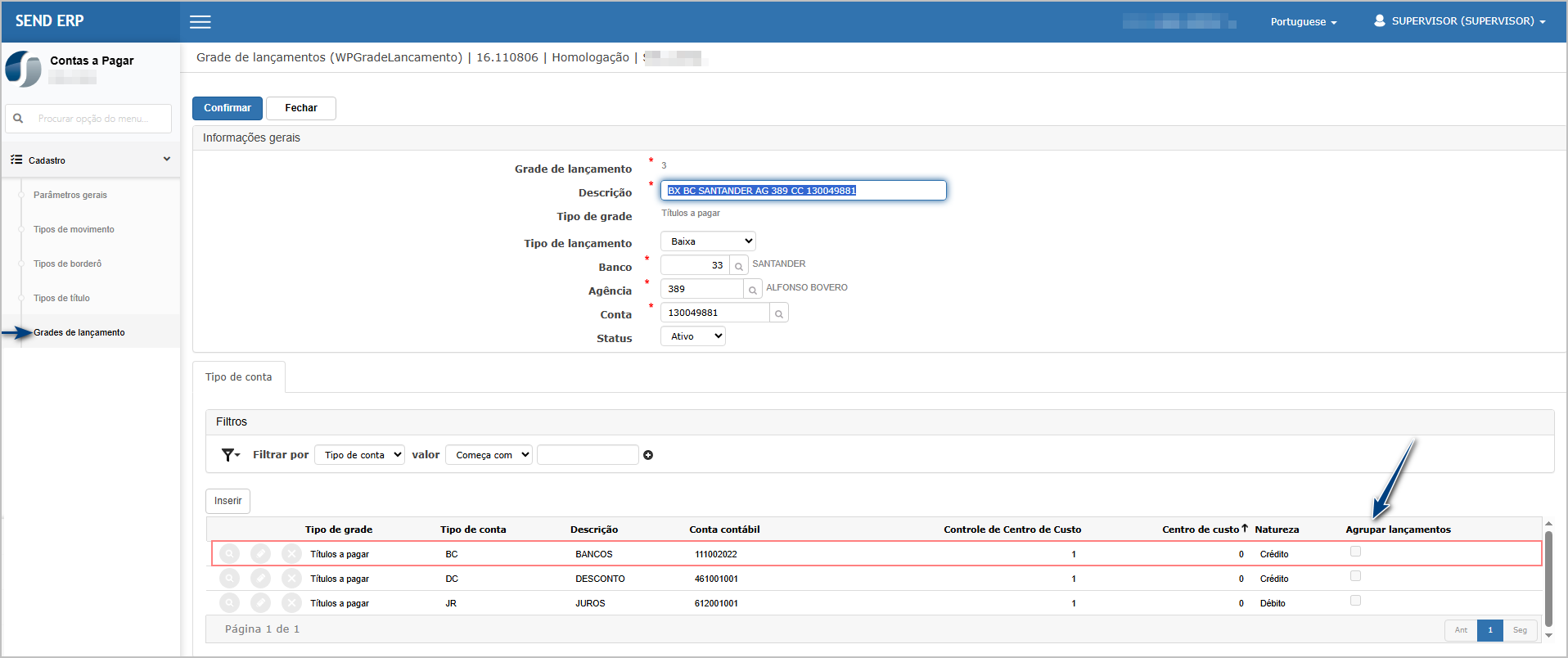
Task: Open the Começa com operator dropdown
Action: (489, 455)
